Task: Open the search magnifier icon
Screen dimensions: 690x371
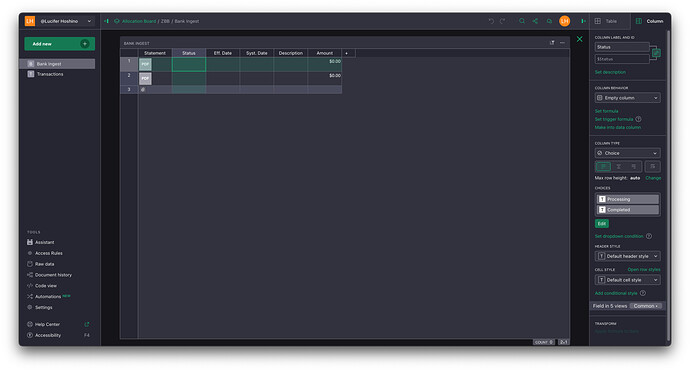Action: coord(521,21)
